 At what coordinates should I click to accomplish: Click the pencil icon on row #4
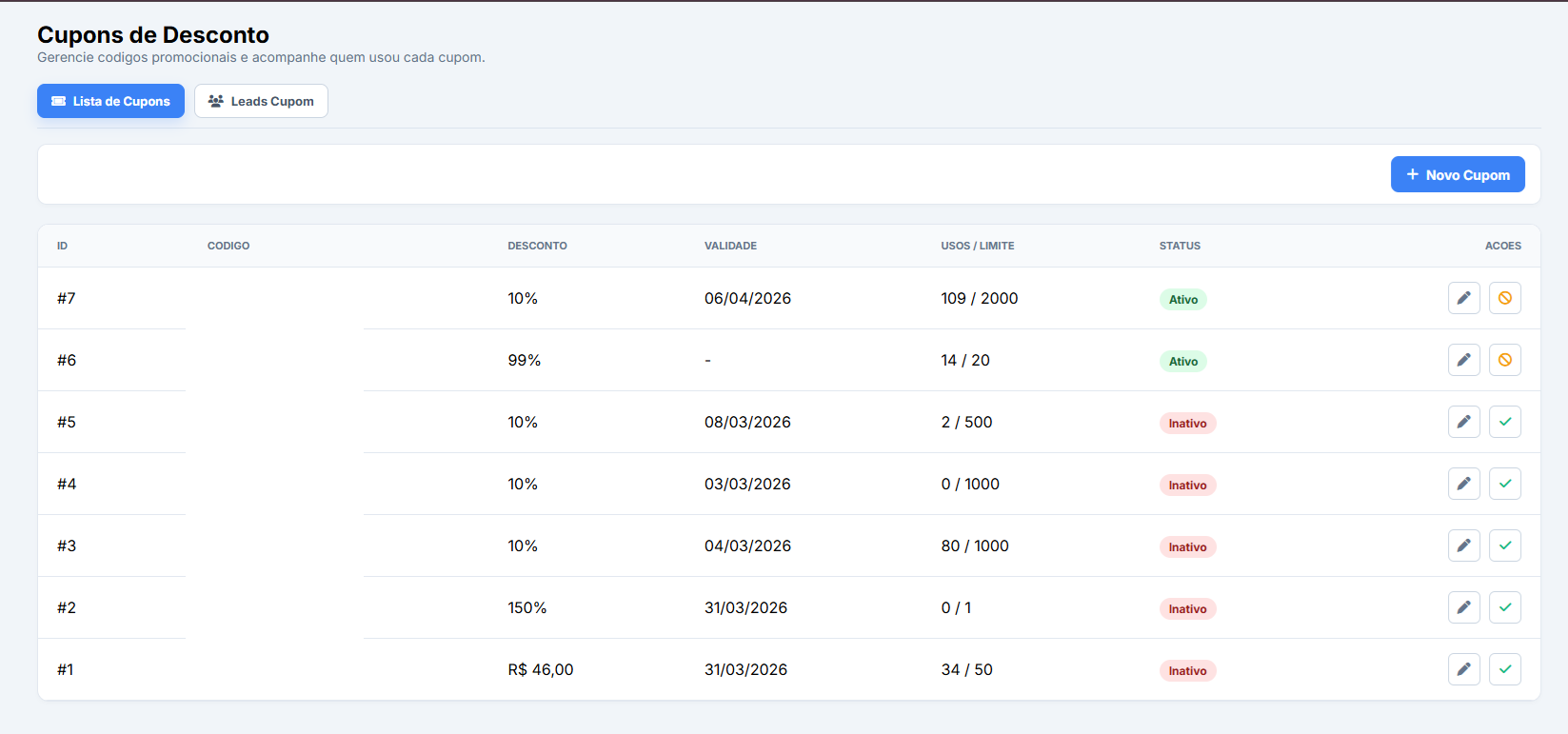tap(1463, 484)
